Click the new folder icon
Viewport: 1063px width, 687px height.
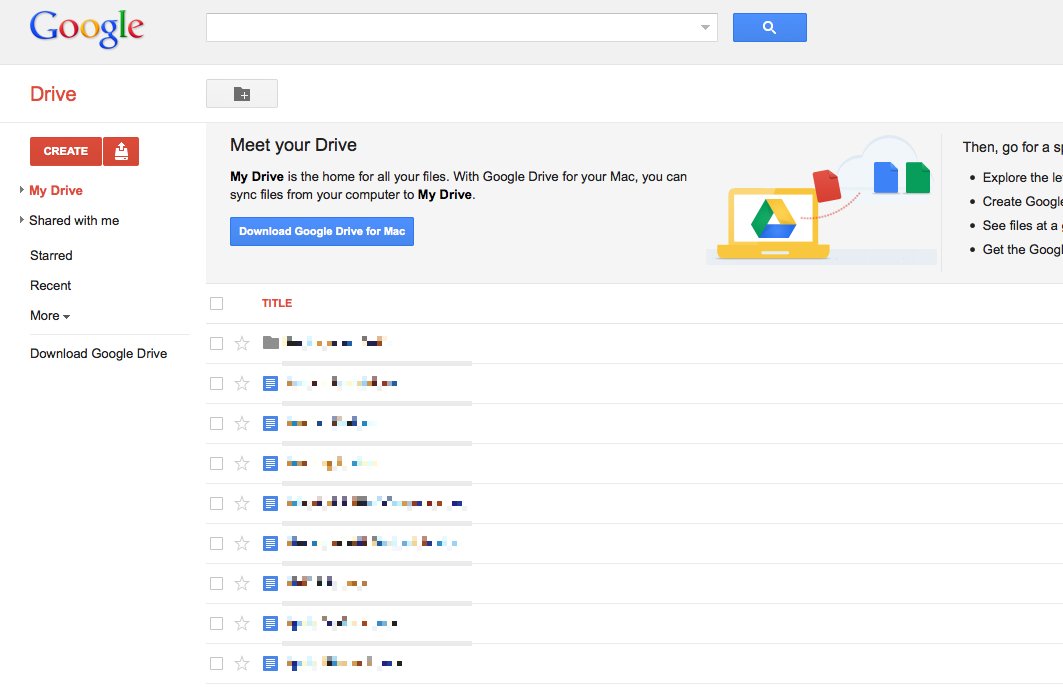click(x=241, y=93)
